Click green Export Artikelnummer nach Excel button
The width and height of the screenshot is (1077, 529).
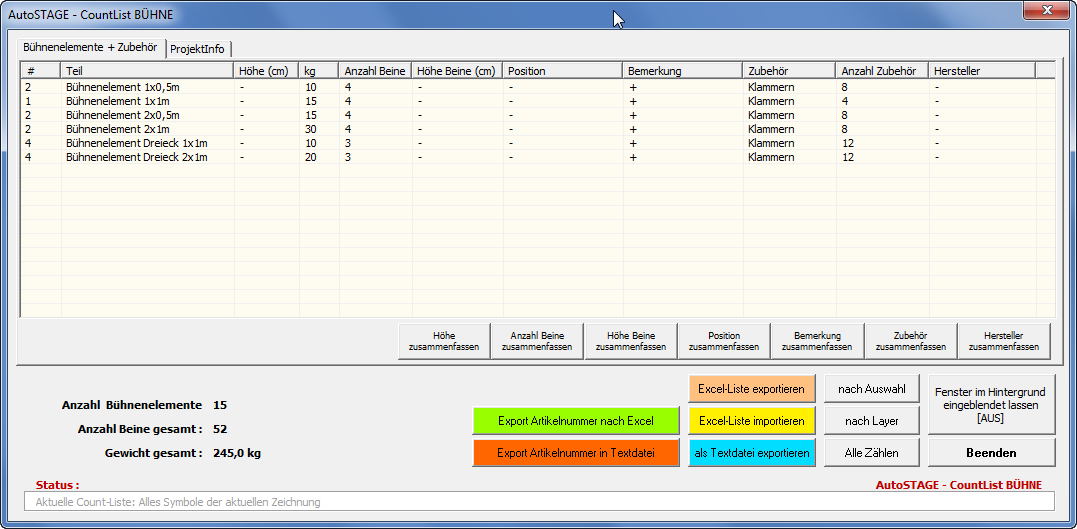point(575,421)
